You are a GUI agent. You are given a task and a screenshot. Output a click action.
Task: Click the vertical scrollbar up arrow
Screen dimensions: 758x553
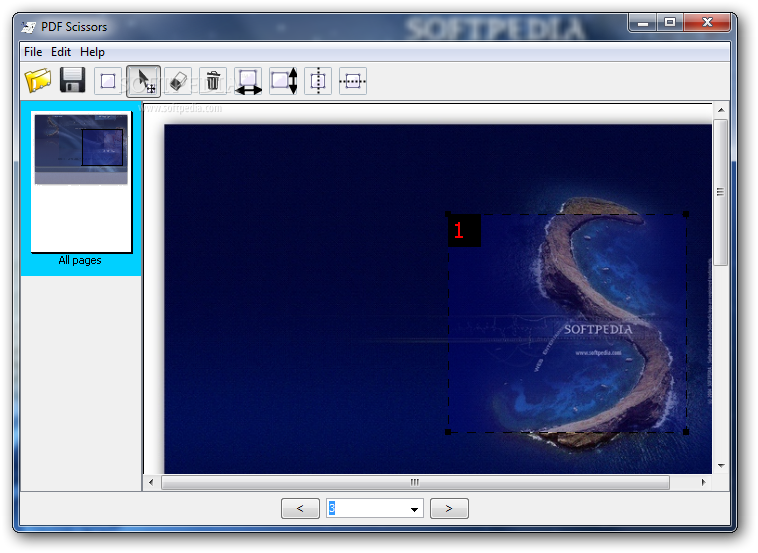[721, 110]
